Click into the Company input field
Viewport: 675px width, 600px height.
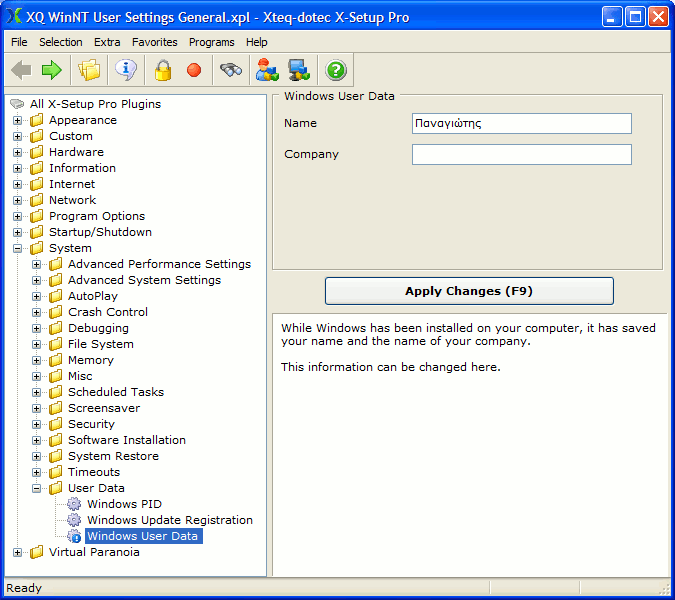(x=522, y=155)
